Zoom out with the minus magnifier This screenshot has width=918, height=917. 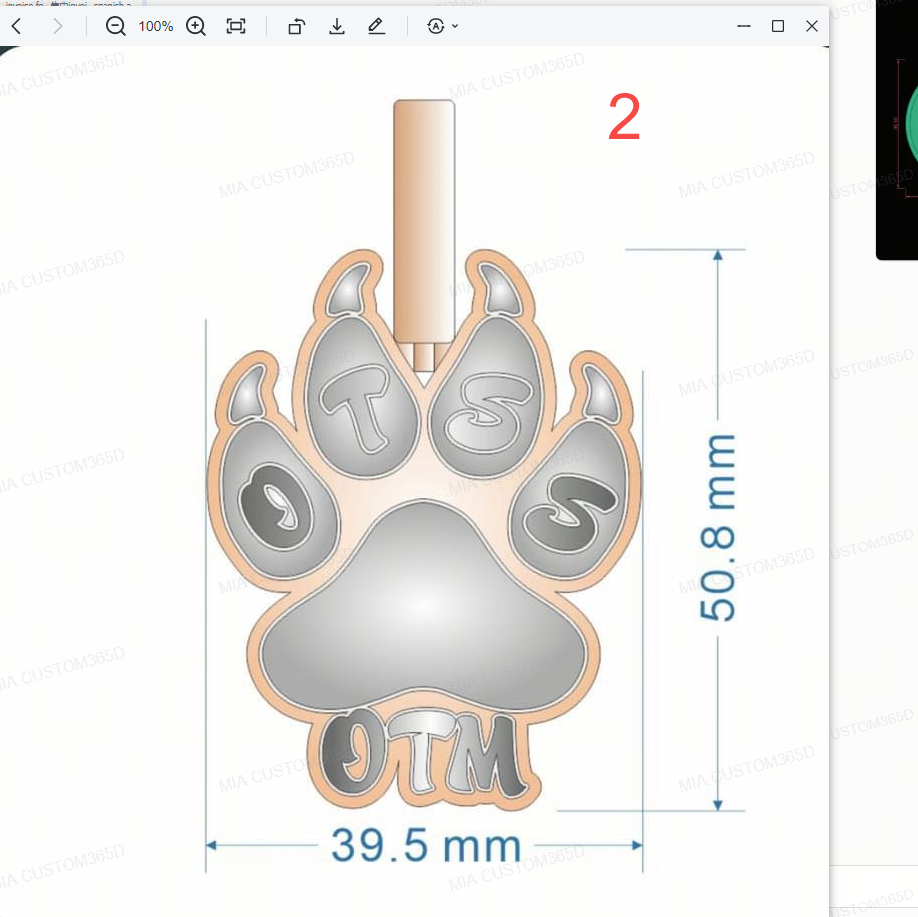(116, 26)
